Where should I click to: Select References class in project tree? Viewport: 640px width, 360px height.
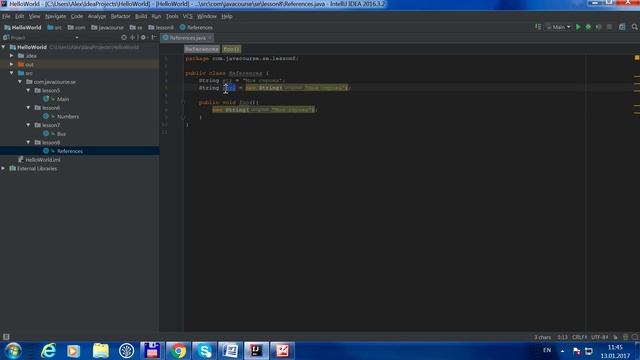[69, 151]
